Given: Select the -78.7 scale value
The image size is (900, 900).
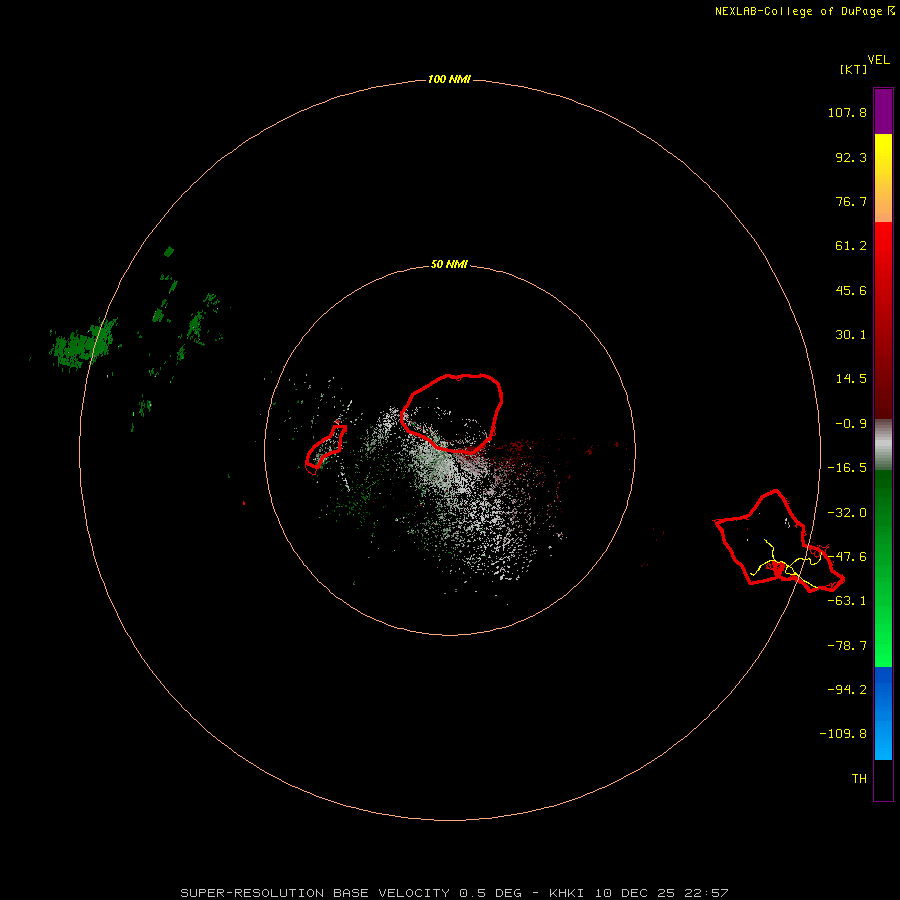Looking at the screenshot, I should [x=847, y=646].
